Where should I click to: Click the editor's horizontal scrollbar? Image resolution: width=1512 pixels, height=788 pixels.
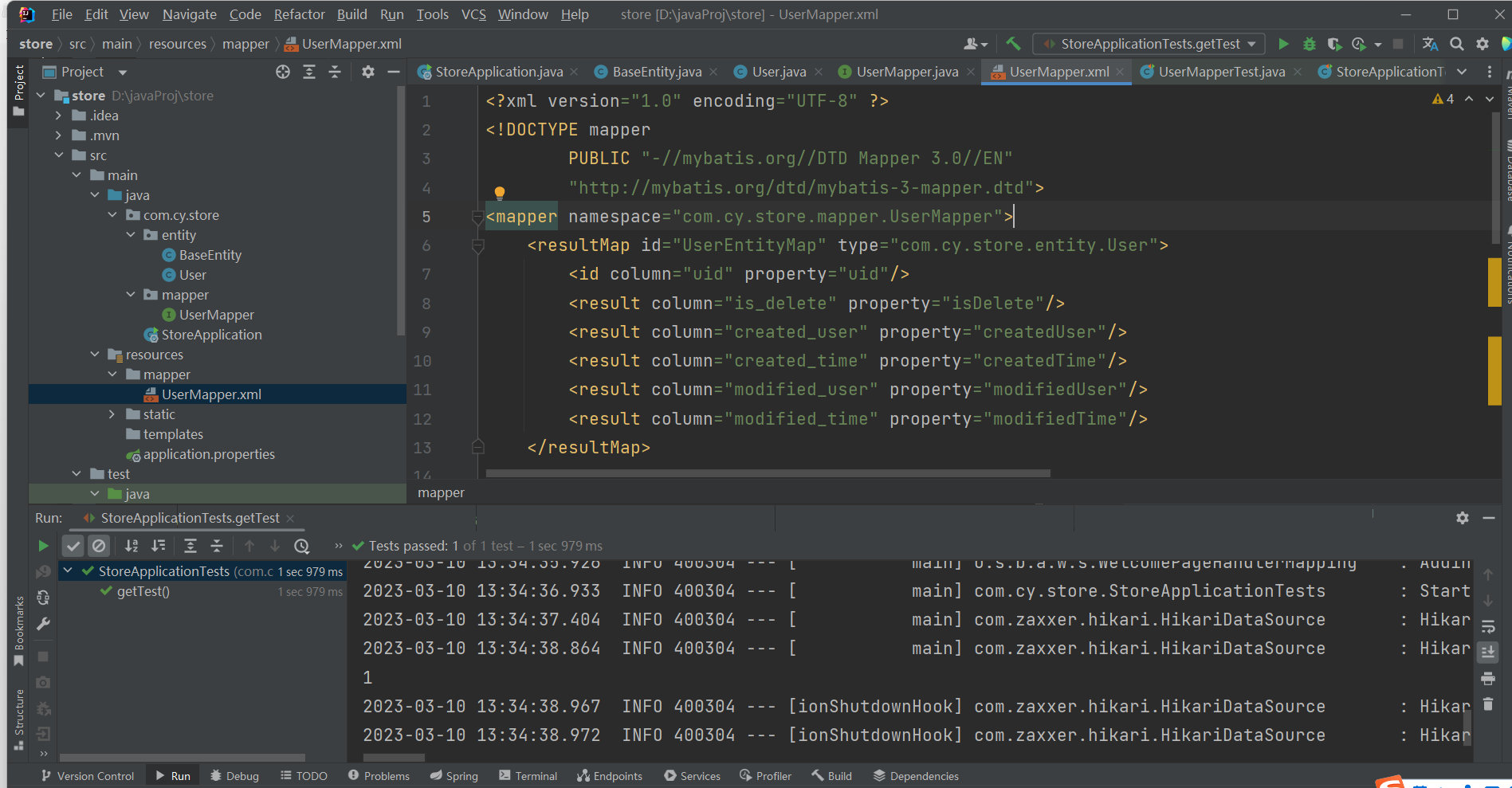point(768,473)
